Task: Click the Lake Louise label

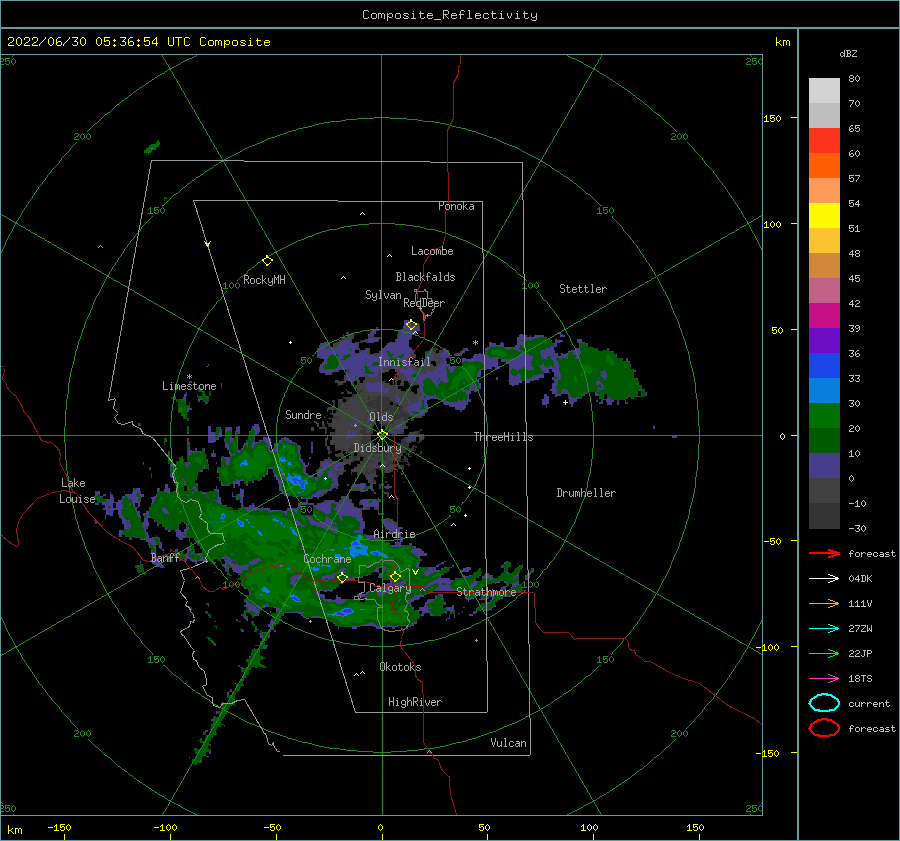Action: [x=77, y=491]
